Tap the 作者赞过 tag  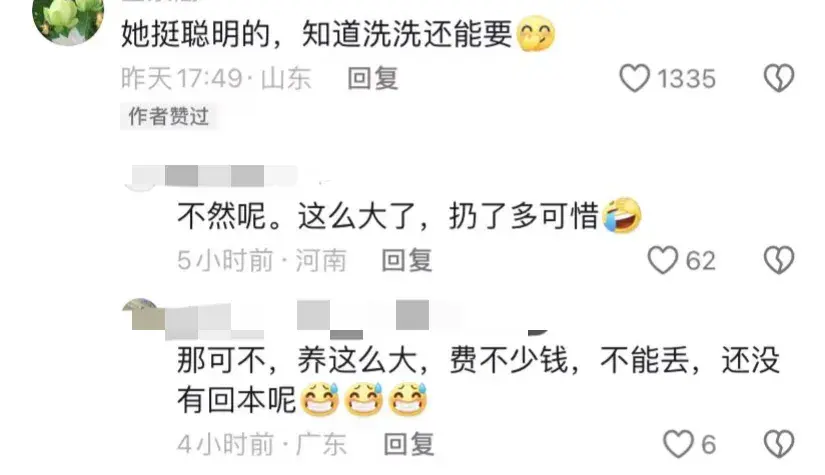[x=168, y=116]
